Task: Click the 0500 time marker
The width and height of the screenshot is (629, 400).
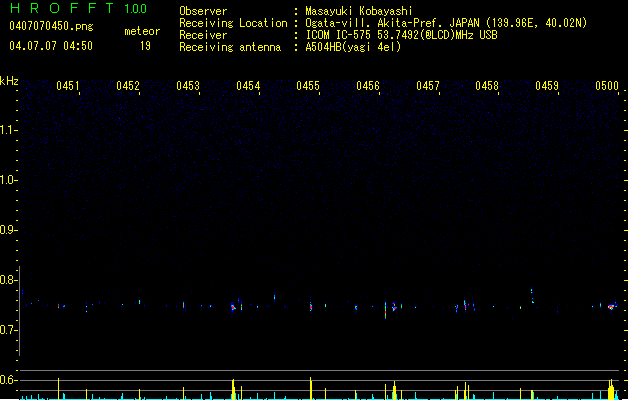Action: coord(607,86)
